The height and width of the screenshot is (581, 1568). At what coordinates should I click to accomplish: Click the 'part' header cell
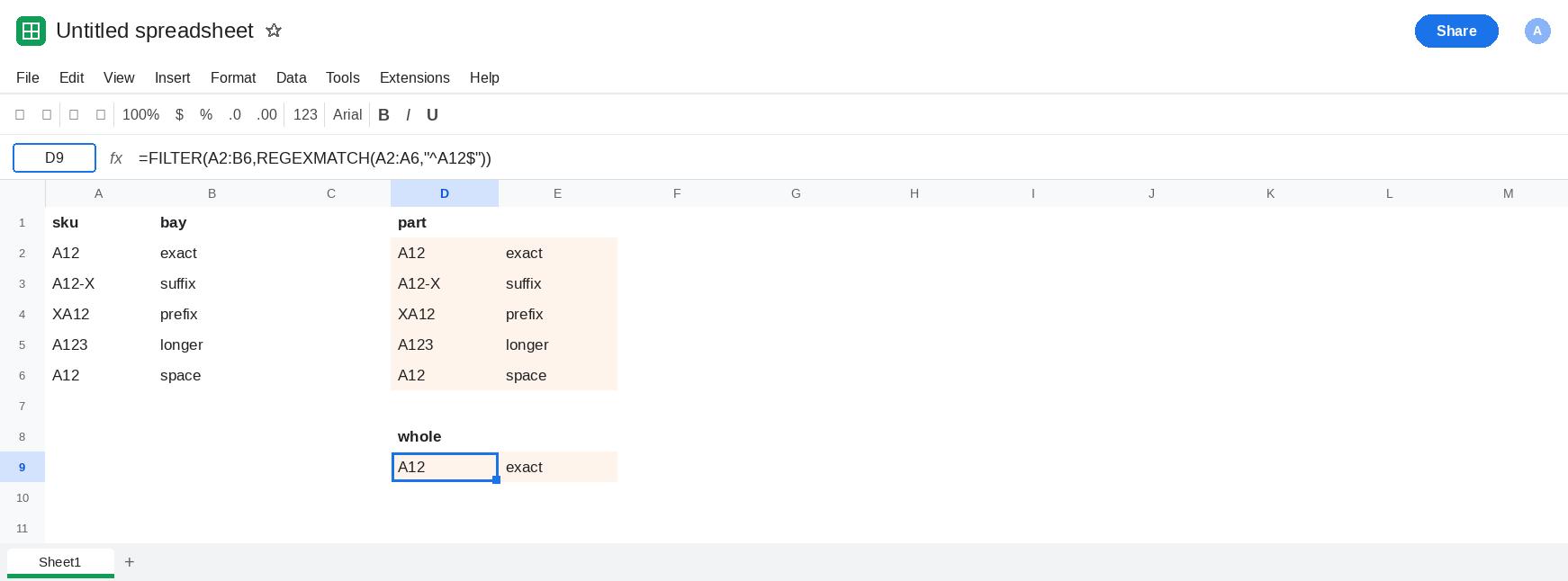tap(445, 222)
